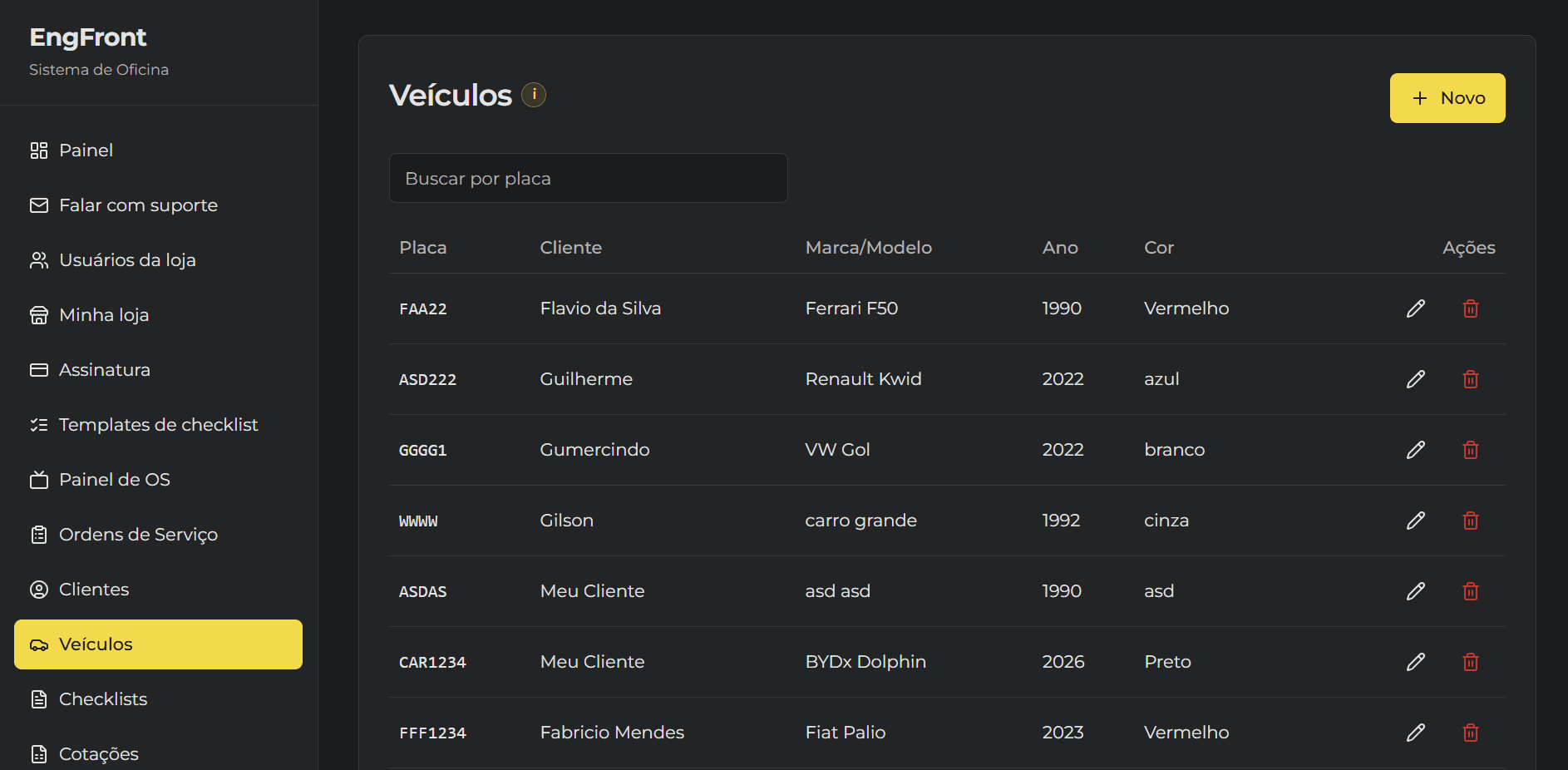Viewport: 1568px width, 770px height.
Task: Edit the VW Gol record
Action: pos(1416,450)
